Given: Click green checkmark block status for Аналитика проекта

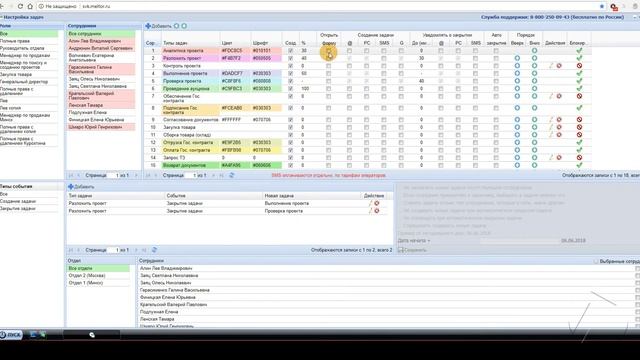Looking at the screenshot, I should [579, 51].
